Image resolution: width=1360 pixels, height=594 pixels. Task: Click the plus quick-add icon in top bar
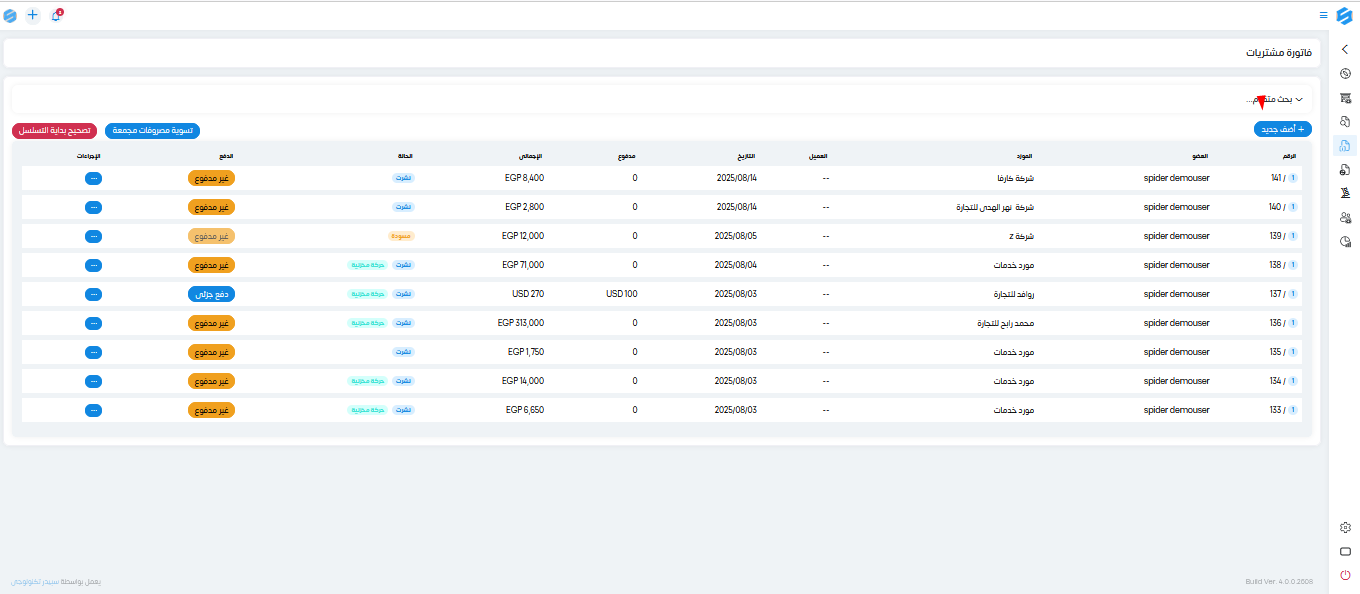pyautogui.click(x=33, y=15)
